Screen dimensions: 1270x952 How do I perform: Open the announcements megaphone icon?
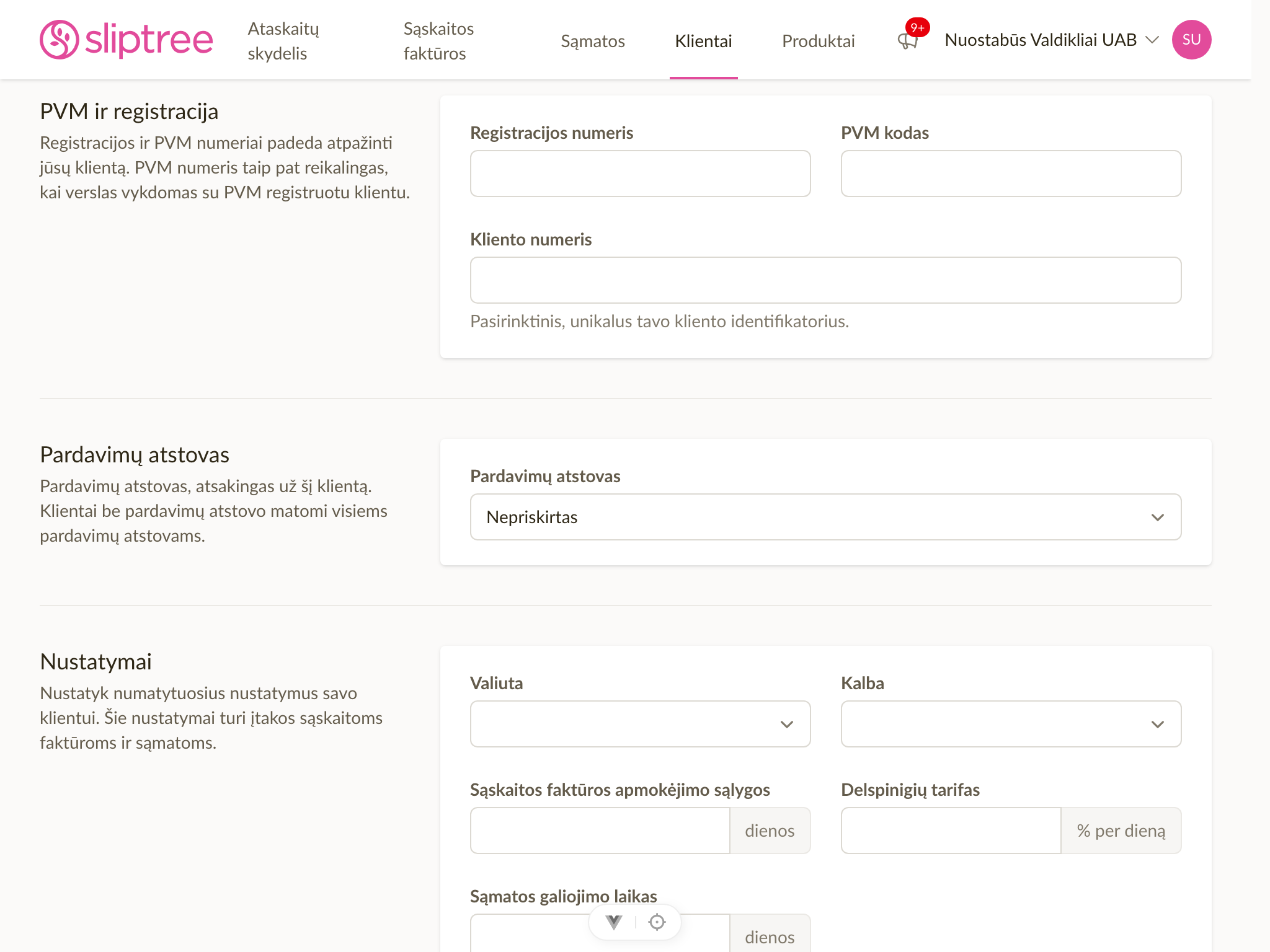tap(908, 41)
